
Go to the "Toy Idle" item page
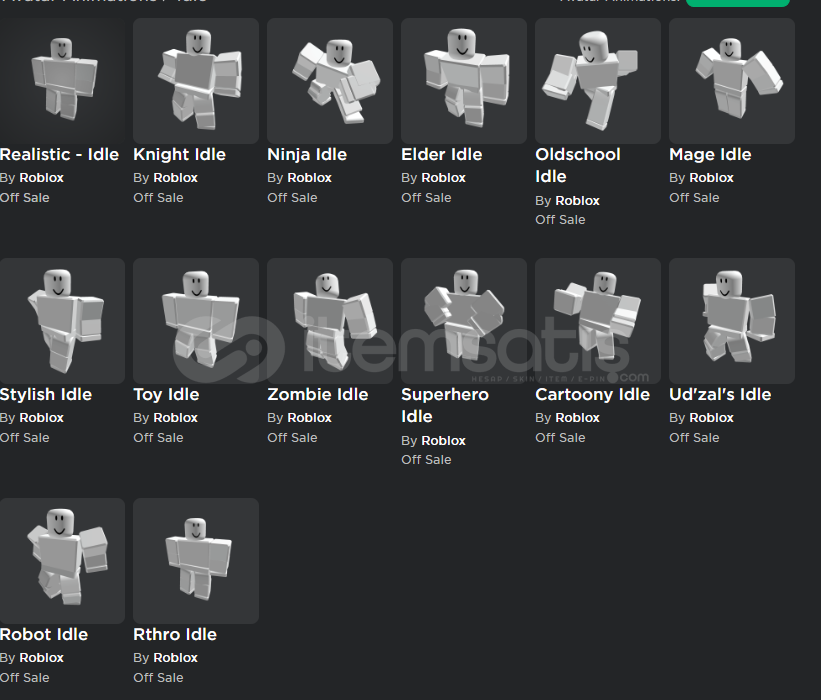pos(167,394)
